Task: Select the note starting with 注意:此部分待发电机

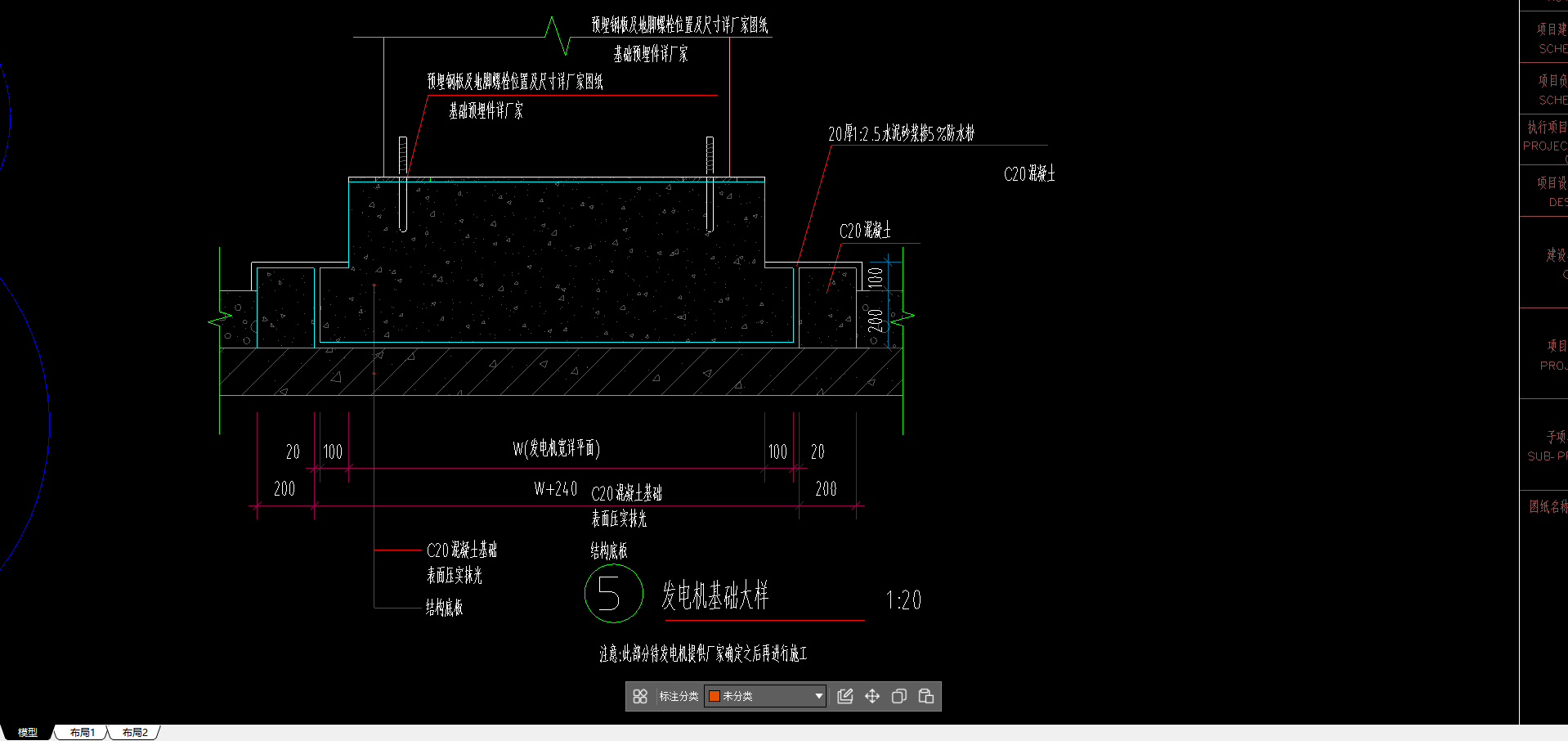Action: tap(703, 653)
